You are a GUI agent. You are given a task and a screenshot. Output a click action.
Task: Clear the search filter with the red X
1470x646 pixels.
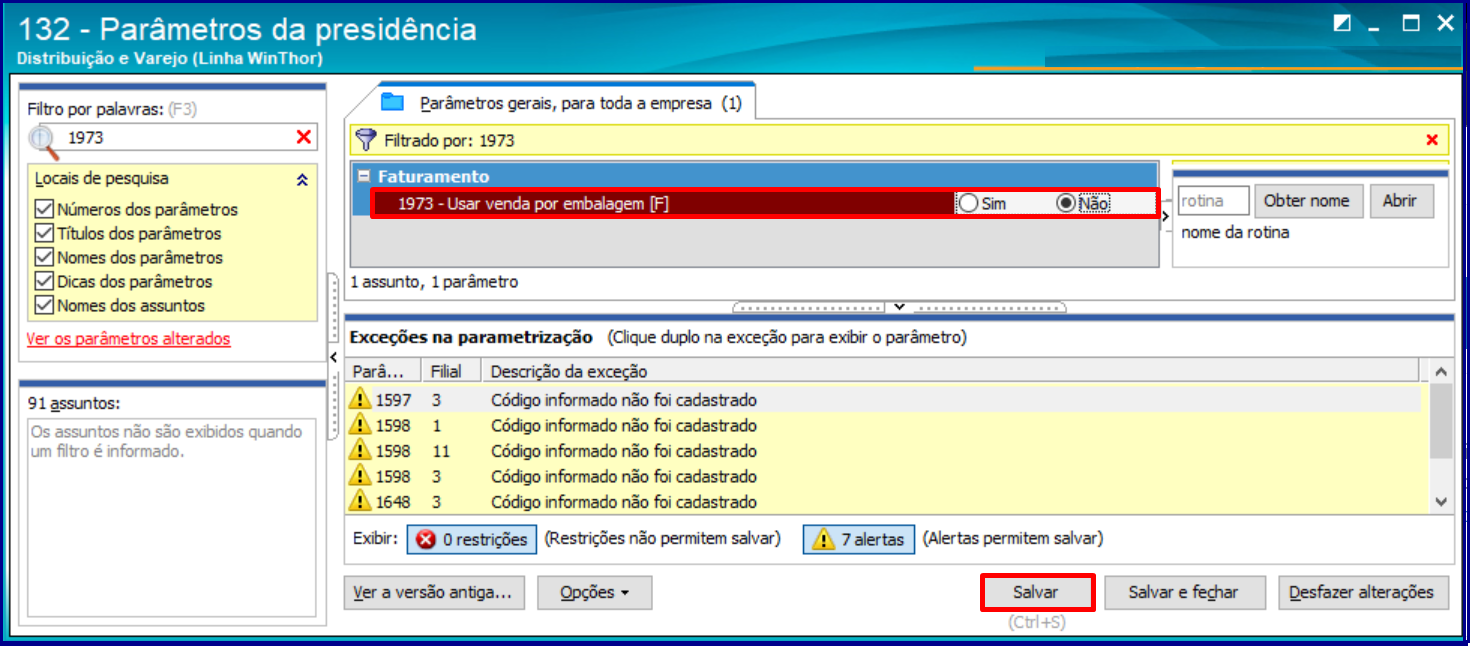(303, 137)
